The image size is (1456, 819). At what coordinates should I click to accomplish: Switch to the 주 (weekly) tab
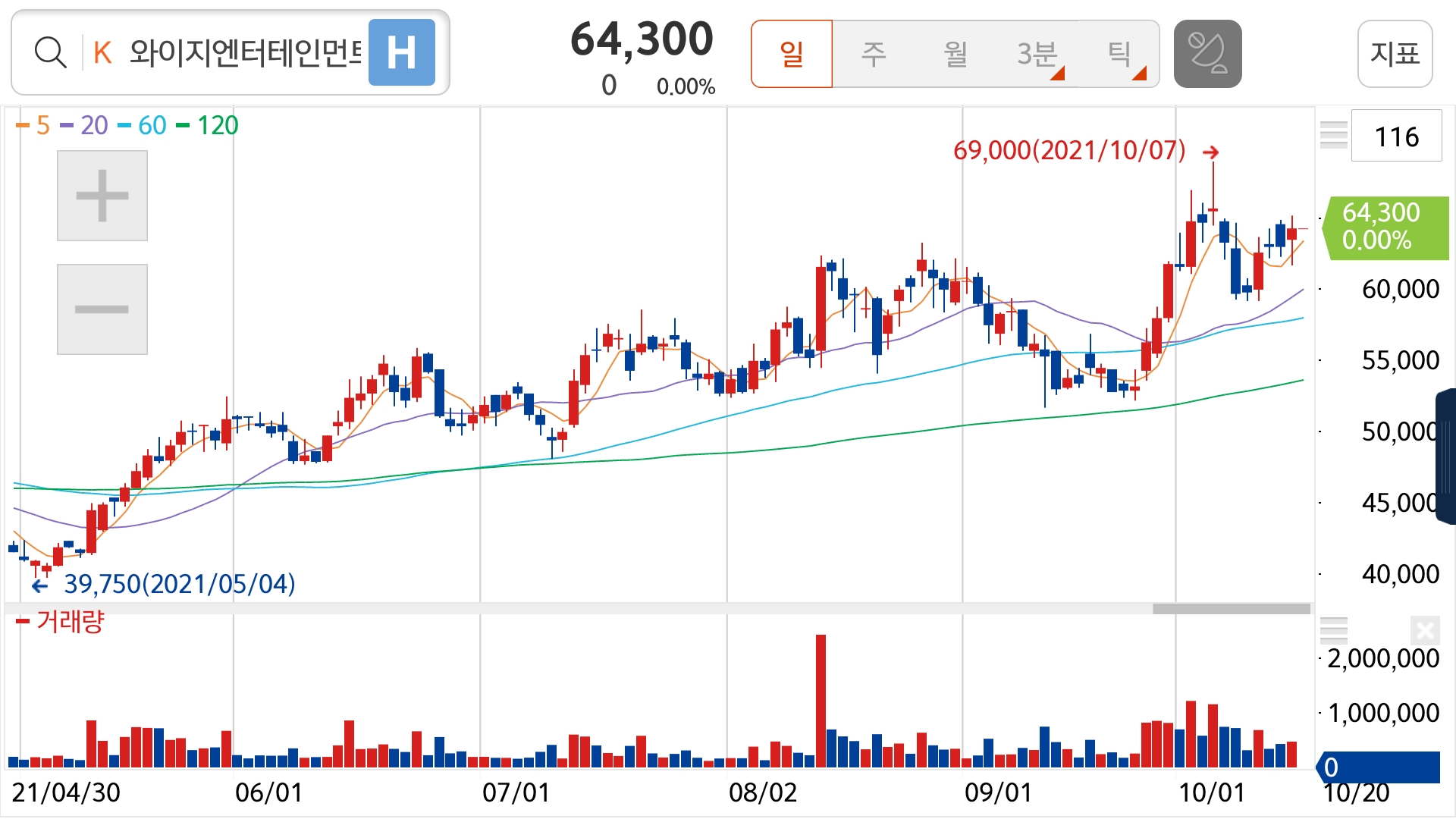point(874,54)
